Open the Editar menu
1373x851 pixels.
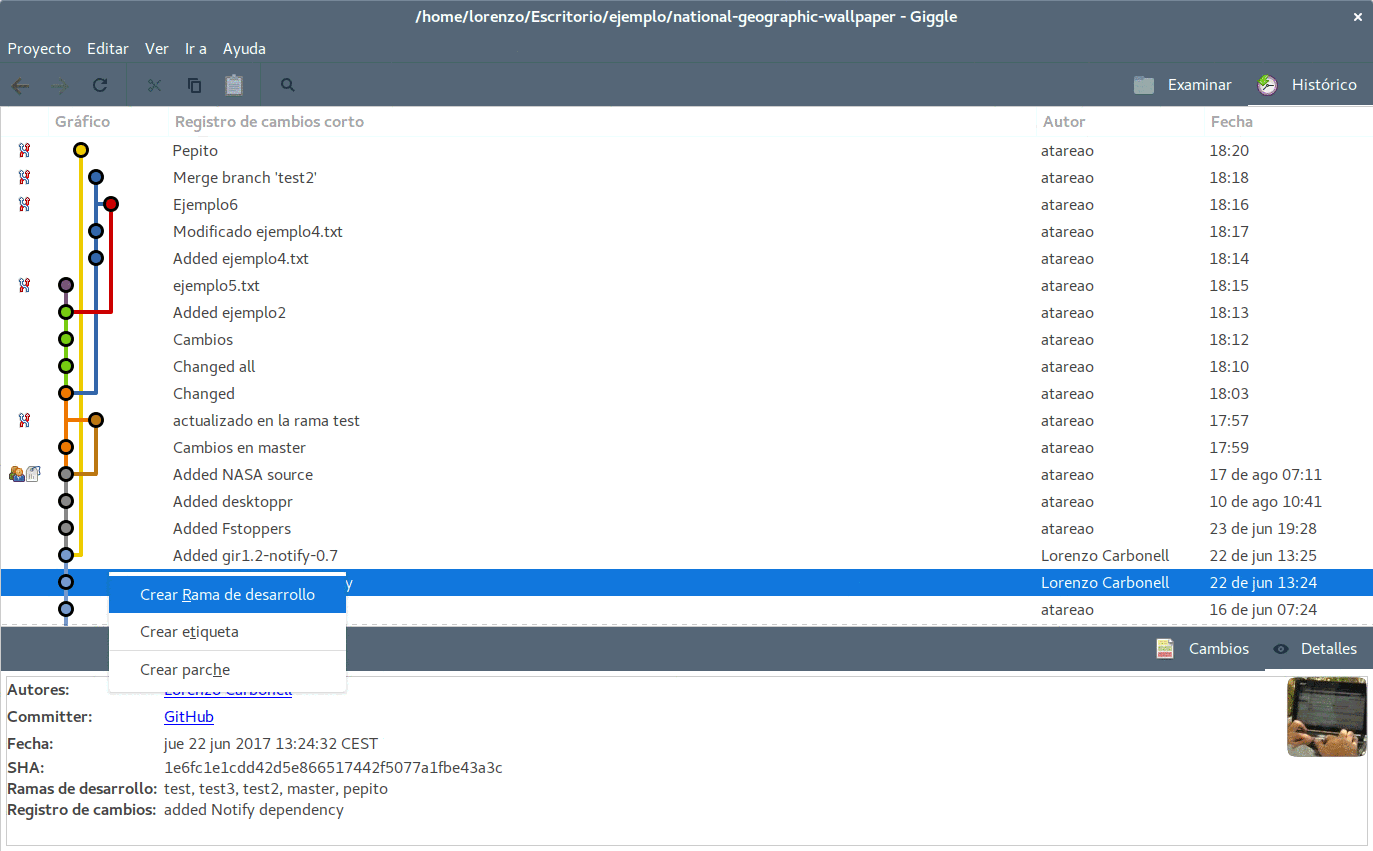coord(107,48)
